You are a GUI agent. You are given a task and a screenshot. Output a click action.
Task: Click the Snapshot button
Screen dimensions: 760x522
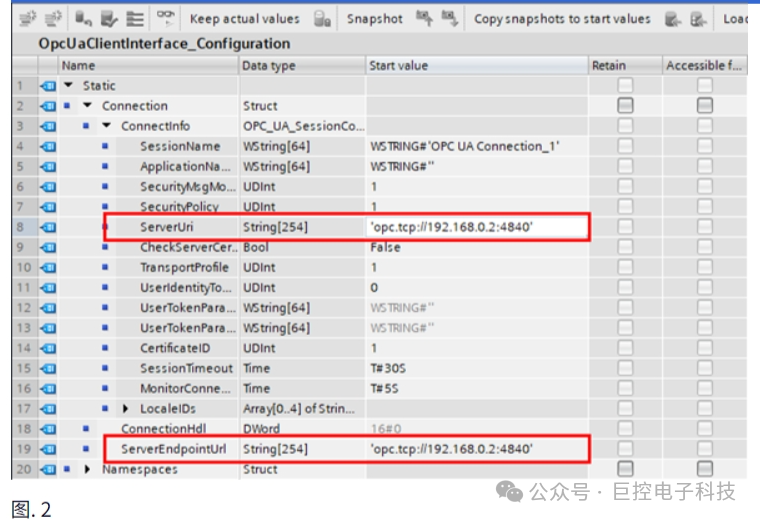pyautogui.click(x=375, y=19)
